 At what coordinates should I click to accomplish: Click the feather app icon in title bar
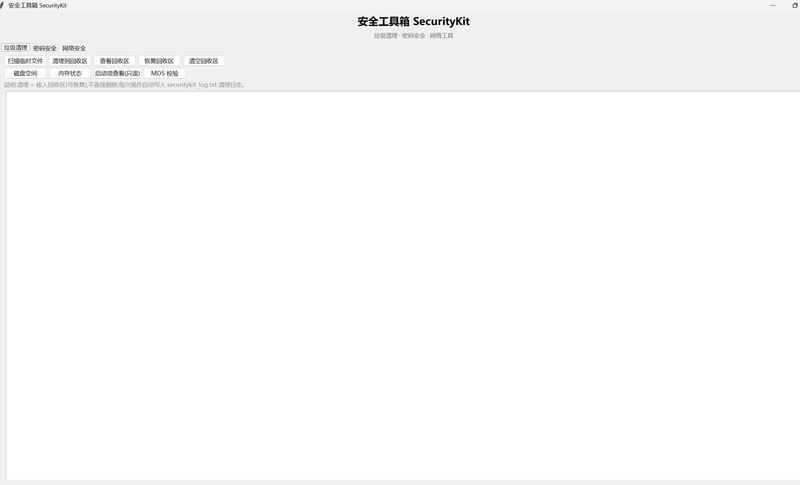(x=2, y=5)
